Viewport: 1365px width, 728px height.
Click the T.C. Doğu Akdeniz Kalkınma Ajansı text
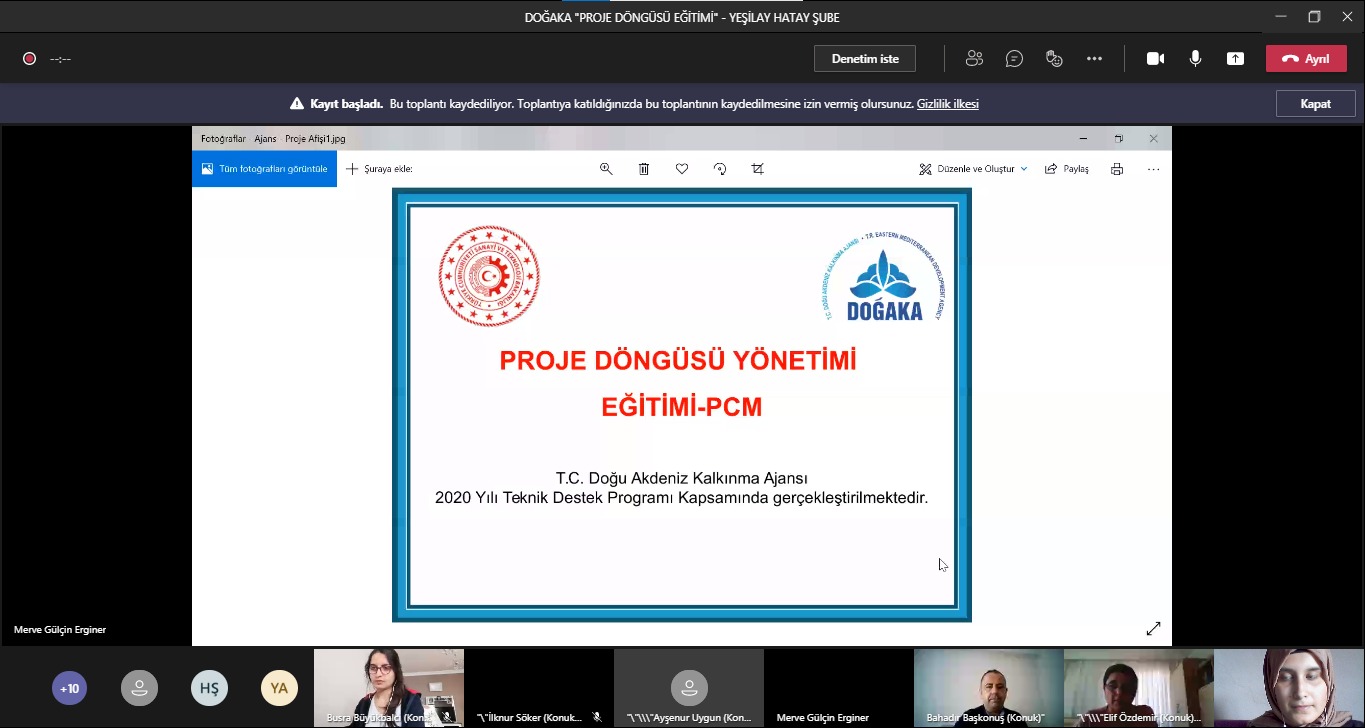click(681, 479)
